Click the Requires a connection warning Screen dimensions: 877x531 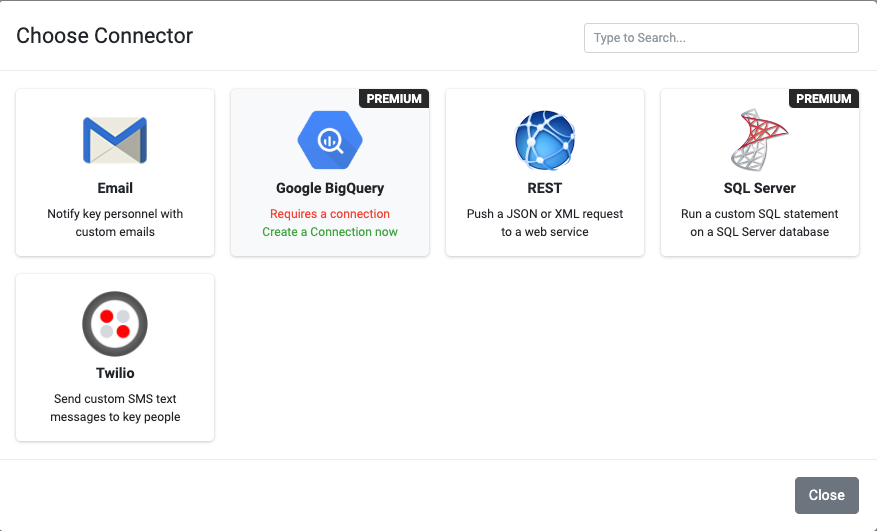(330, 214)
